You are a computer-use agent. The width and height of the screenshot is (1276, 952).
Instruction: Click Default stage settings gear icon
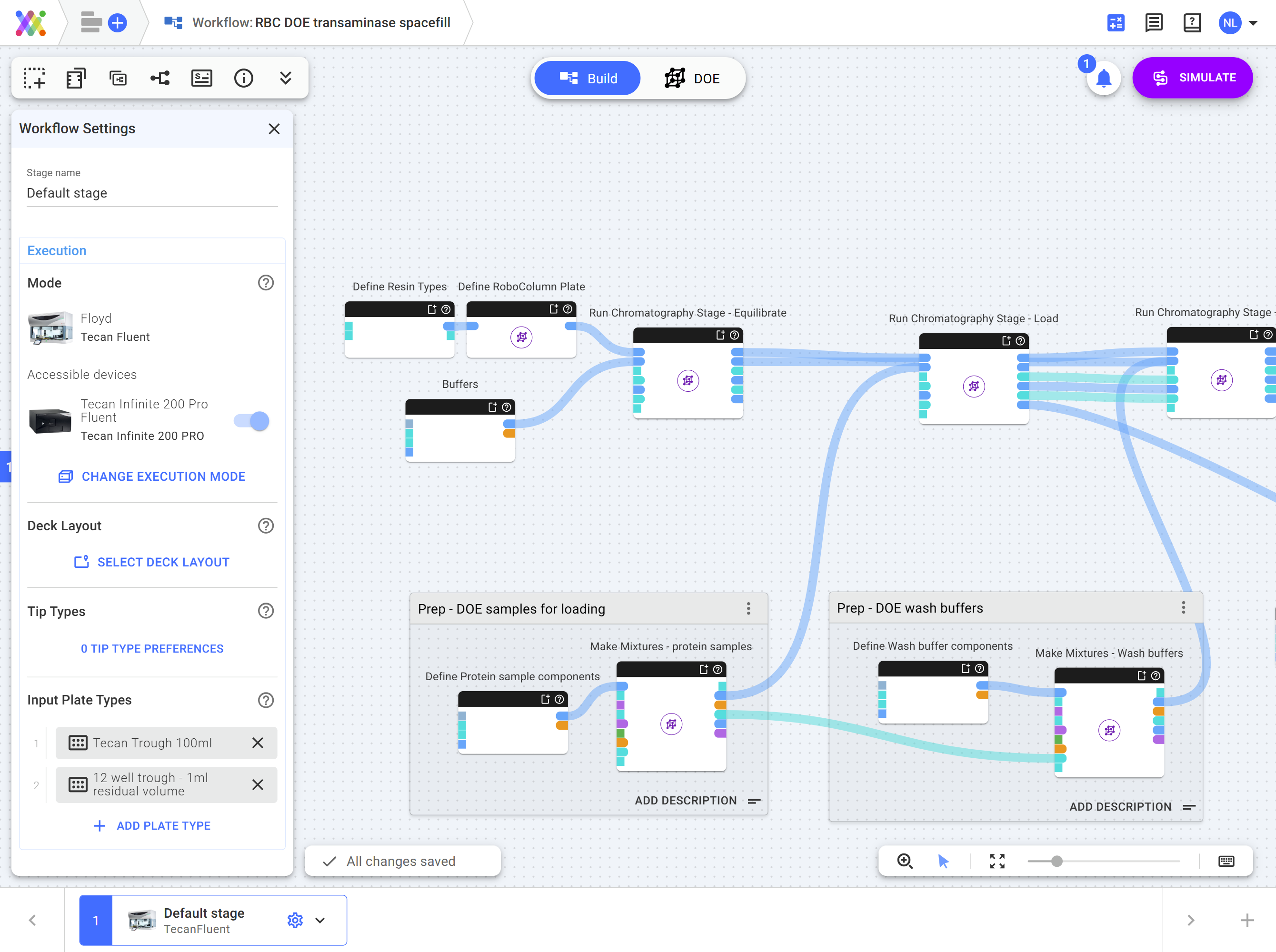click(x=295, y=920)
